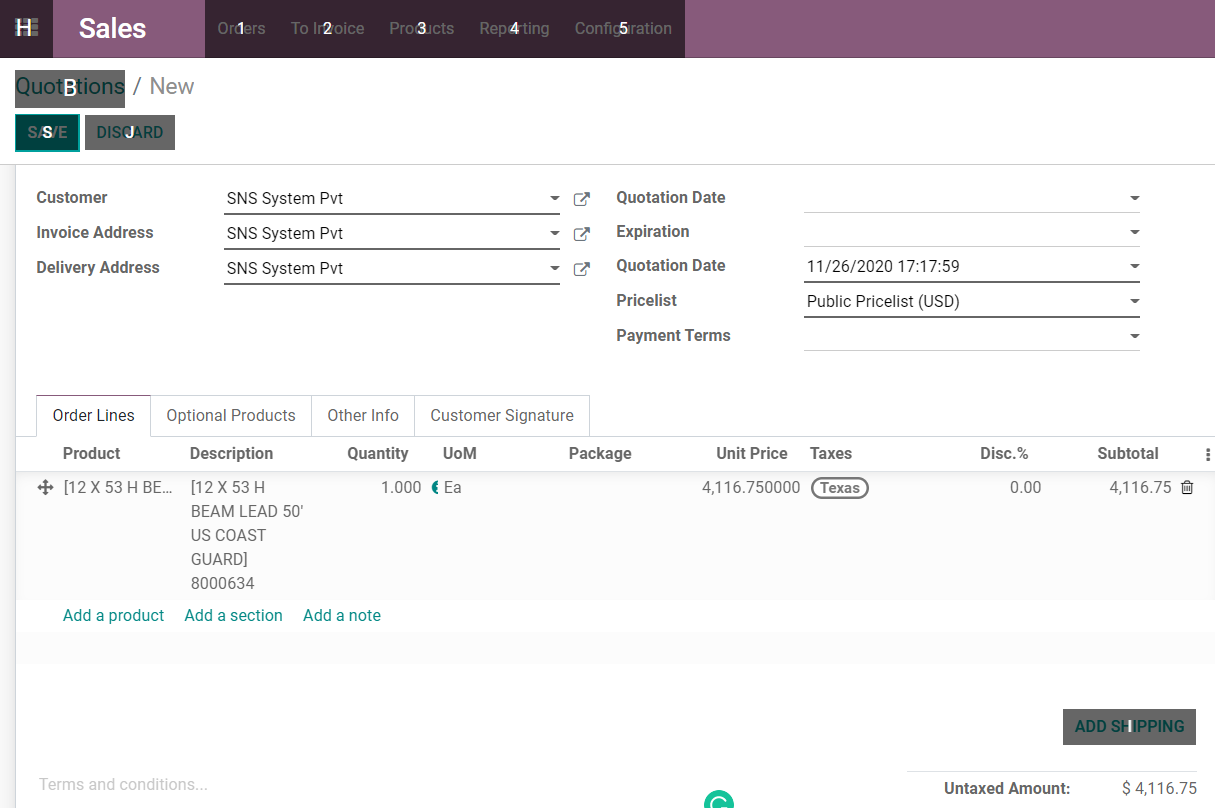
Task: Switch to the Customer Signature tab
Action: tap(502, 415)
